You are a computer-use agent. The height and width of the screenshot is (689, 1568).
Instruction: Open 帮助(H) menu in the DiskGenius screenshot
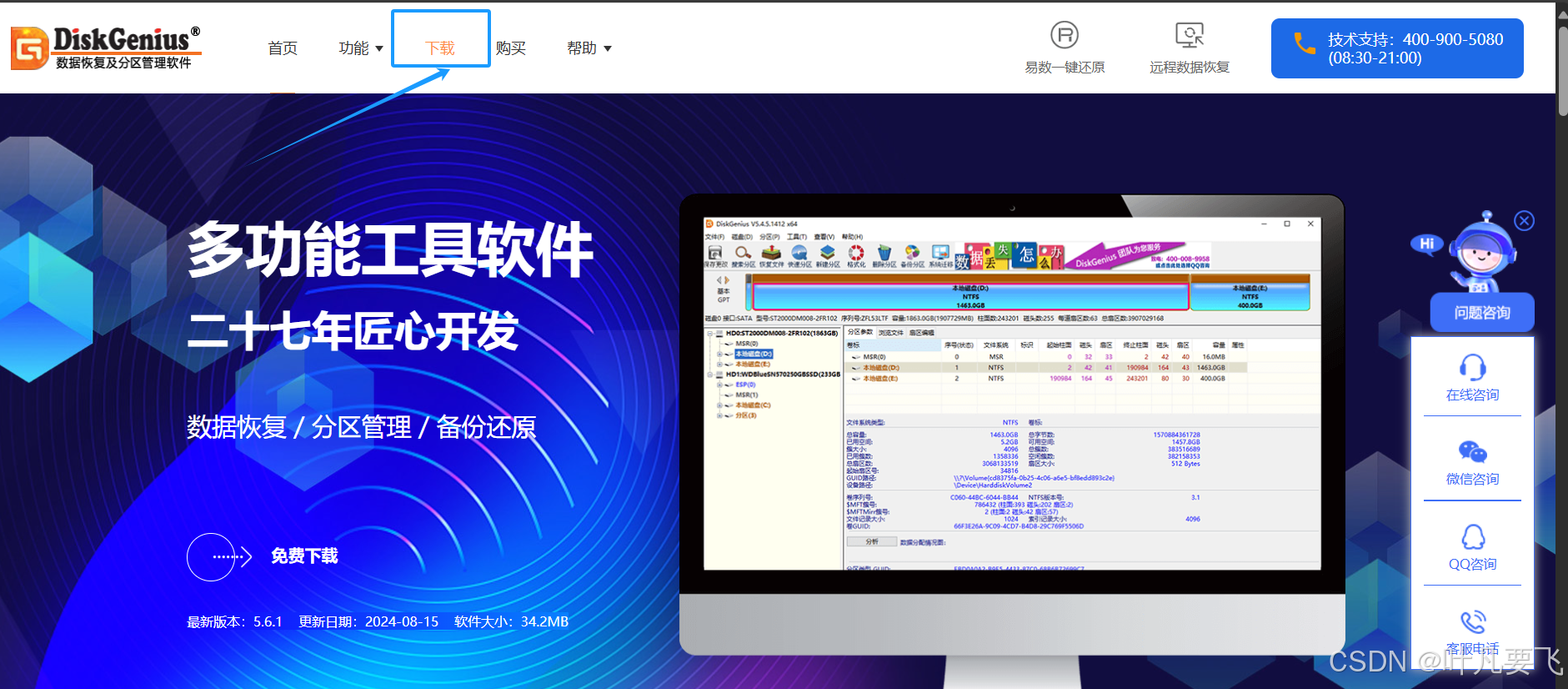[x=853, y=237]
